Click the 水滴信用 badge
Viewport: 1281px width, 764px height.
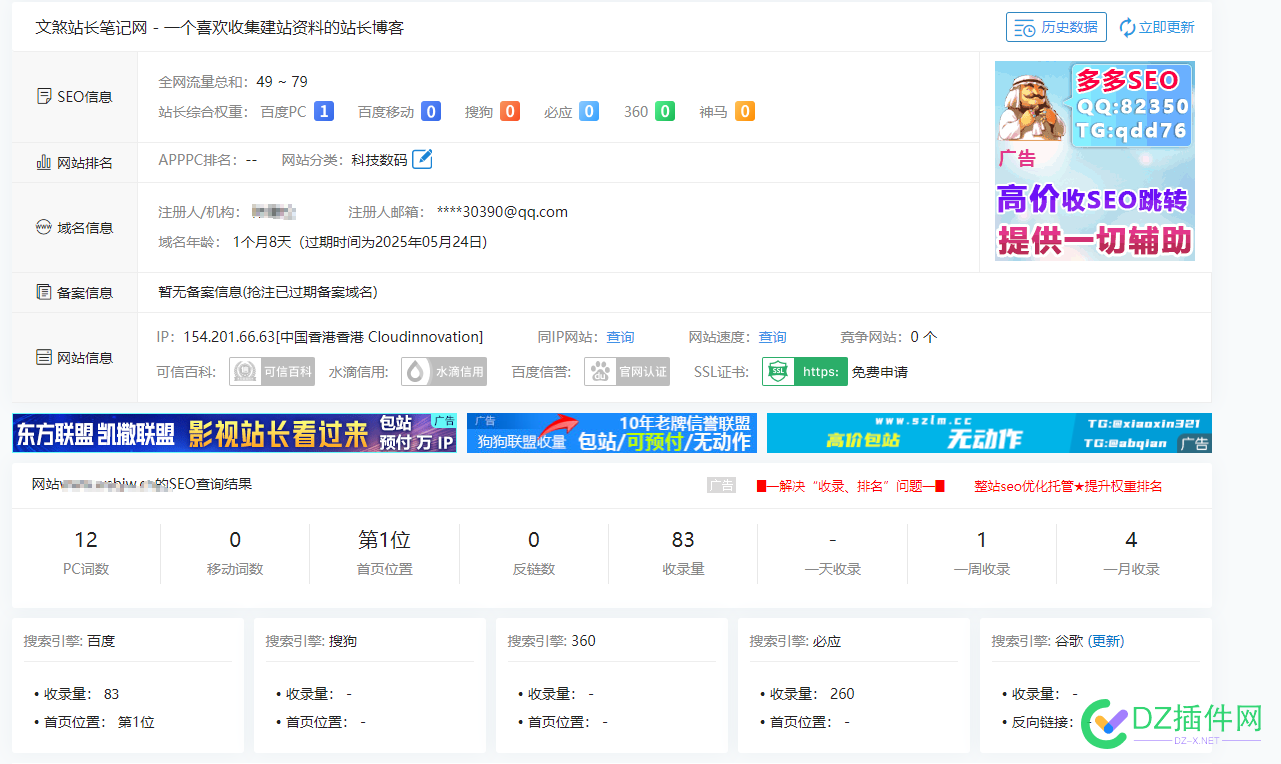[444, 371]
